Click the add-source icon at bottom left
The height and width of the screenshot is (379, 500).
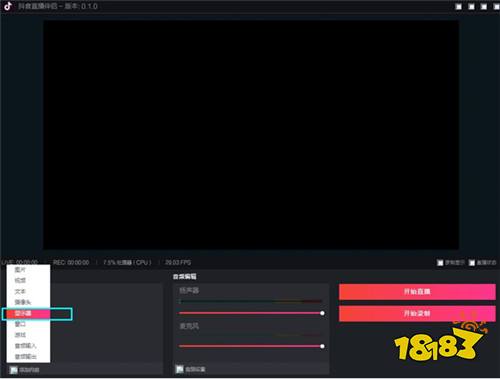(x=13, y=370)
